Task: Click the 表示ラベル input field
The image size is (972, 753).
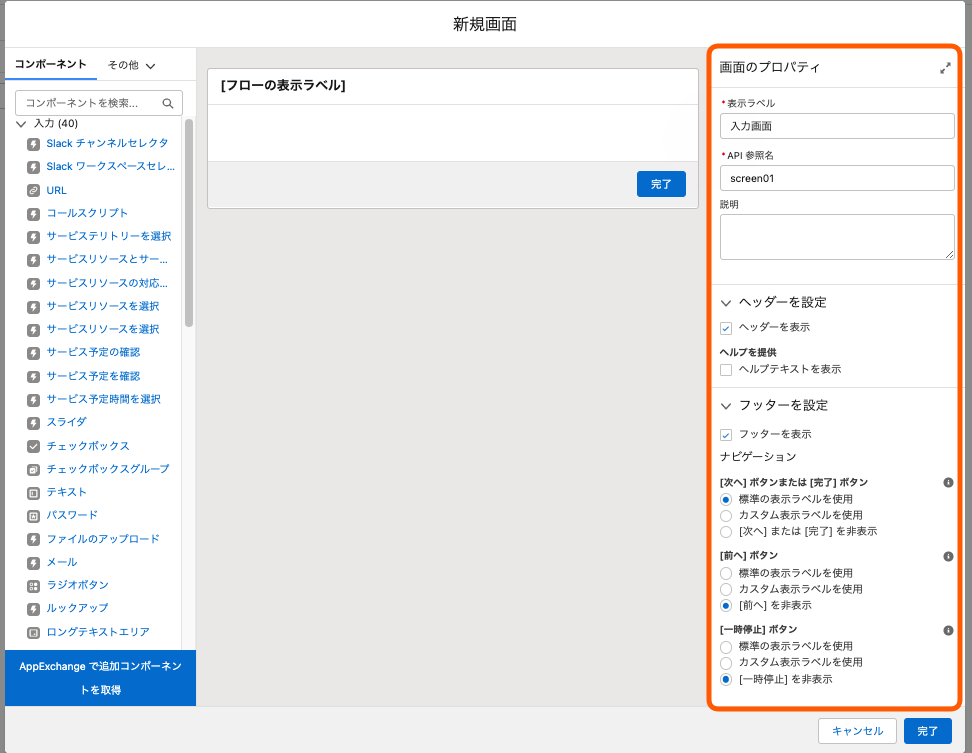Action: 837,126
